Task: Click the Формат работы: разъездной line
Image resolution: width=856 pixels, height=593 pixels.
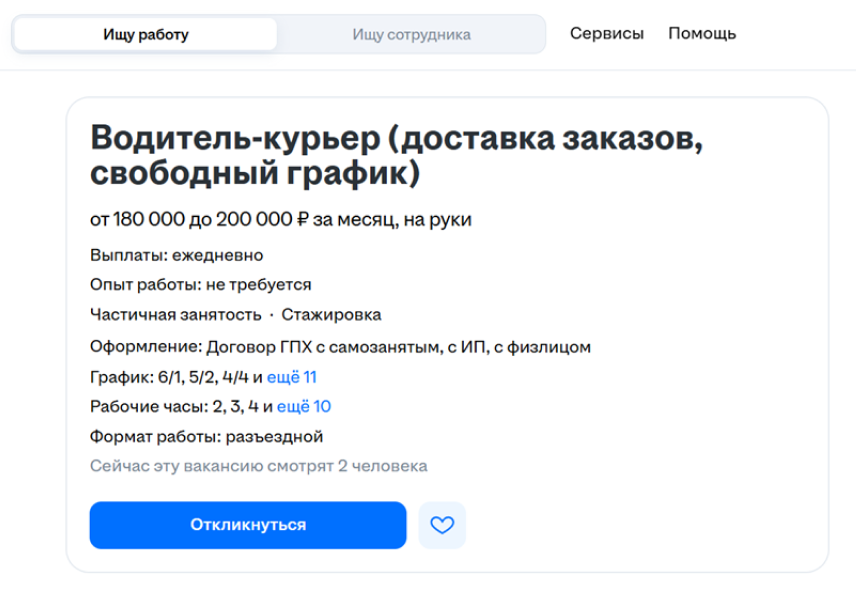Action: click(206, 436)
